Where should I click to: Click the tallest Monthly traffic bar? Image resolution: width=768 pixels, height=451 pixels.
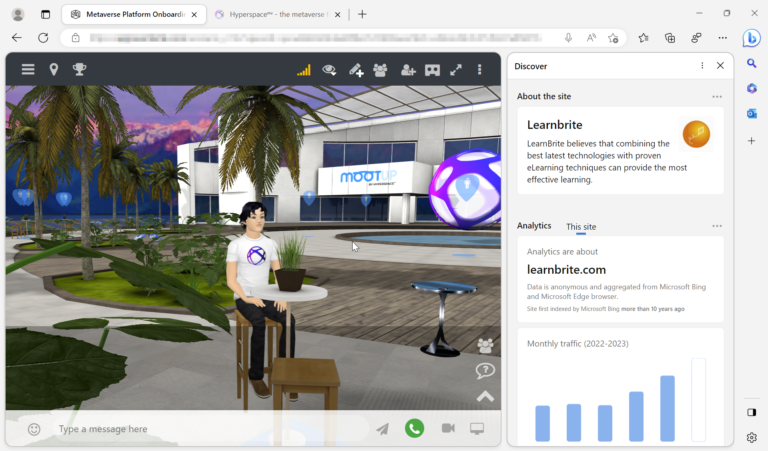pos(667,408)
